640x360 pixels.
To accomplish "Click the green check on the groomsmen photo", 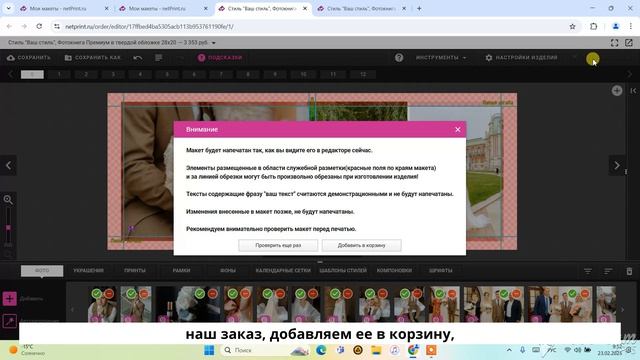I will coord(504,293).
